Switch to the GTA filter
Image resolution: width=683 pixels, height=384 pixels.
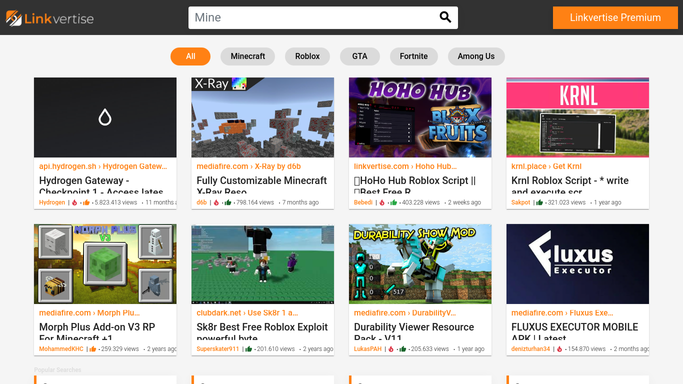(x=359, y=56)
